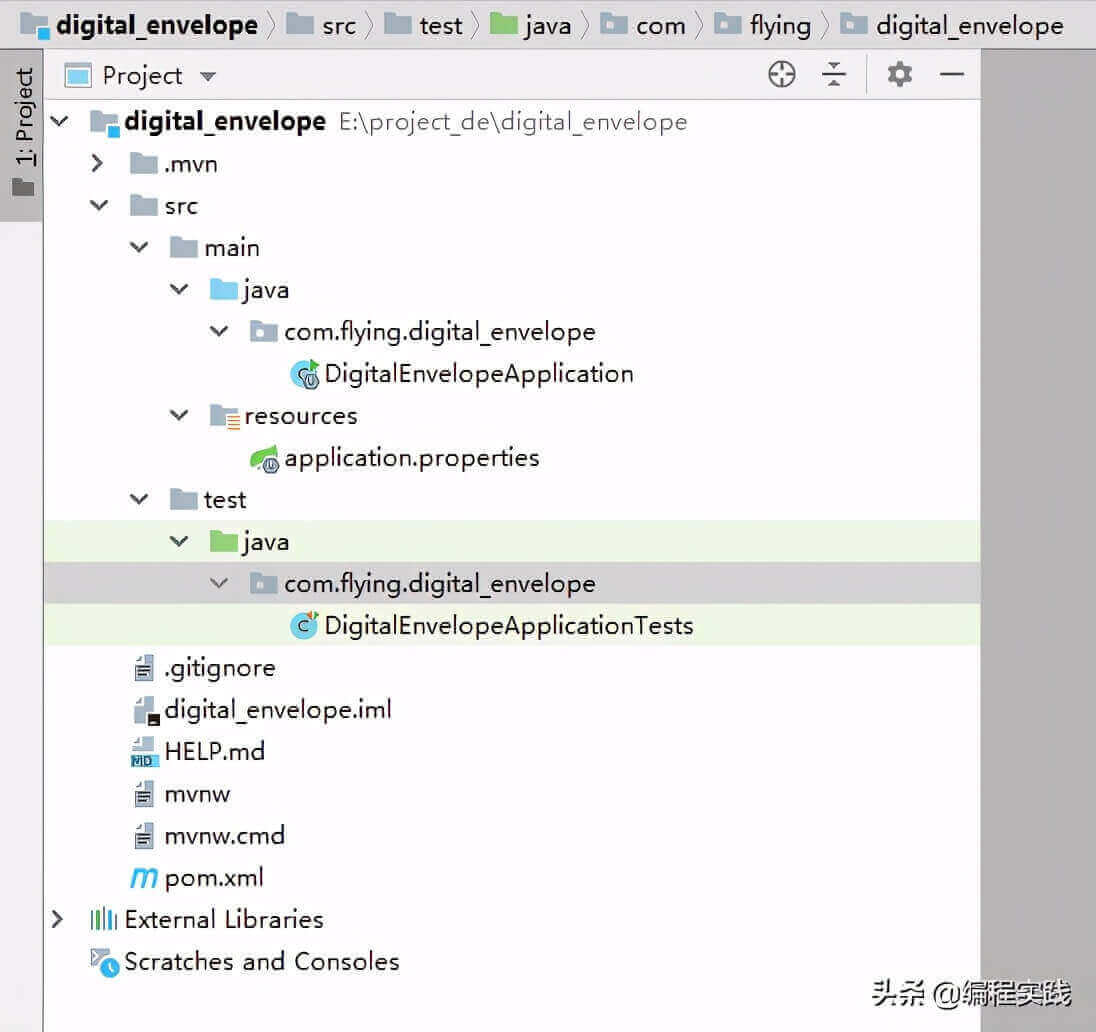The width and height of the screenshot is (1096, 1032).
Task: Open the Project view type dropdown arrow
Action: (x=208, y=76)
